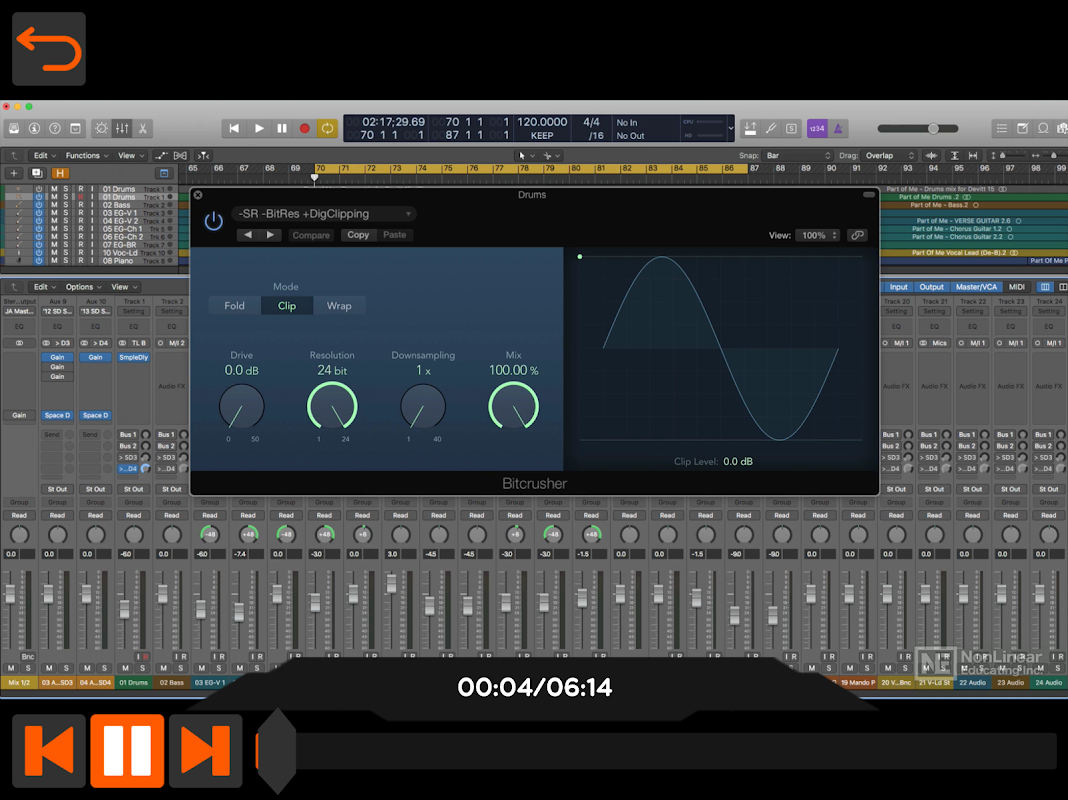Screen dimensions: 1068x800
Task: Go to previous preset arrow in Bitcrusher
Action: click(248, 235)
